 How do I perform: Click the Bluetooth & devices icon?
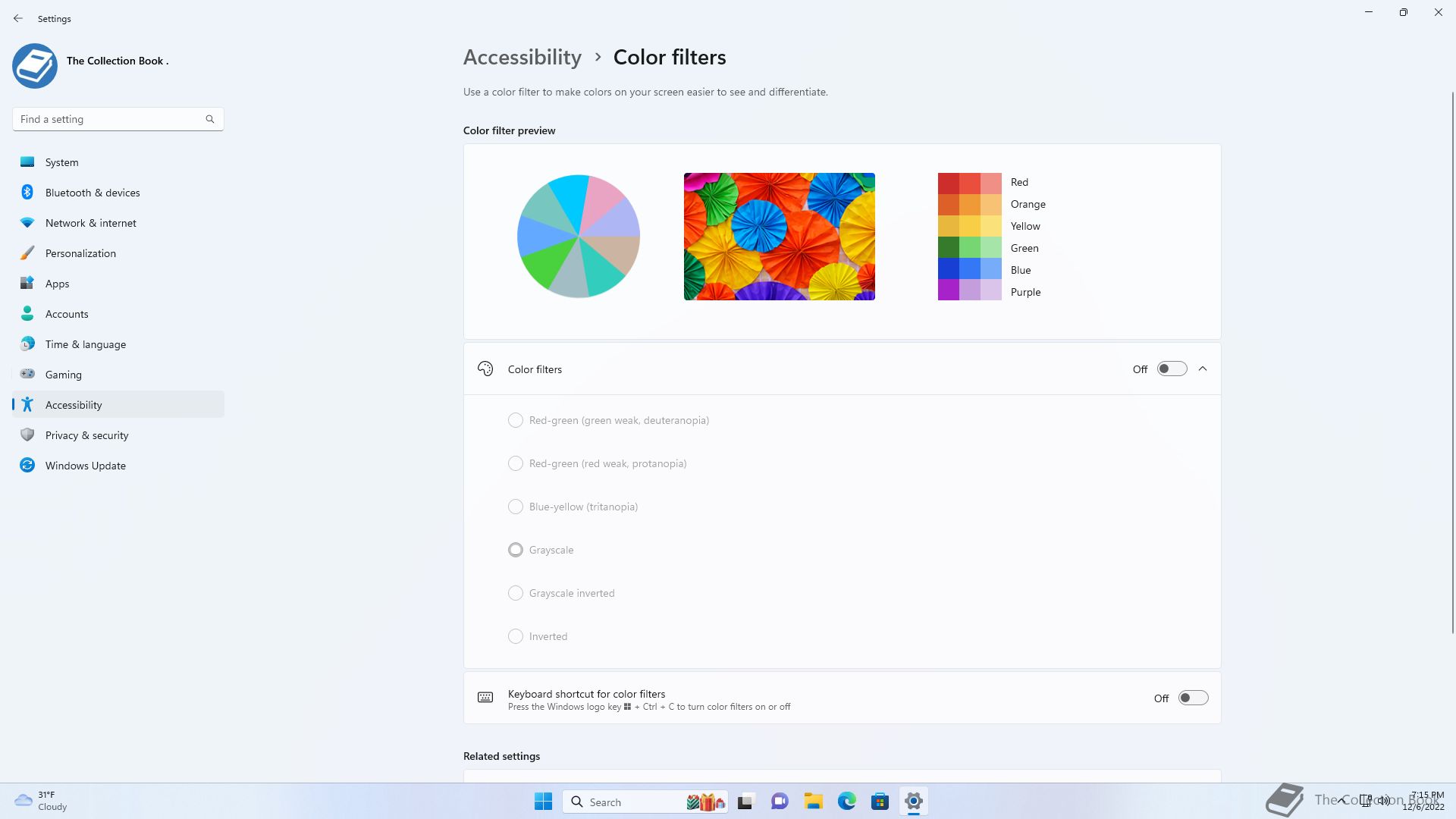click(x=27, y=192)
